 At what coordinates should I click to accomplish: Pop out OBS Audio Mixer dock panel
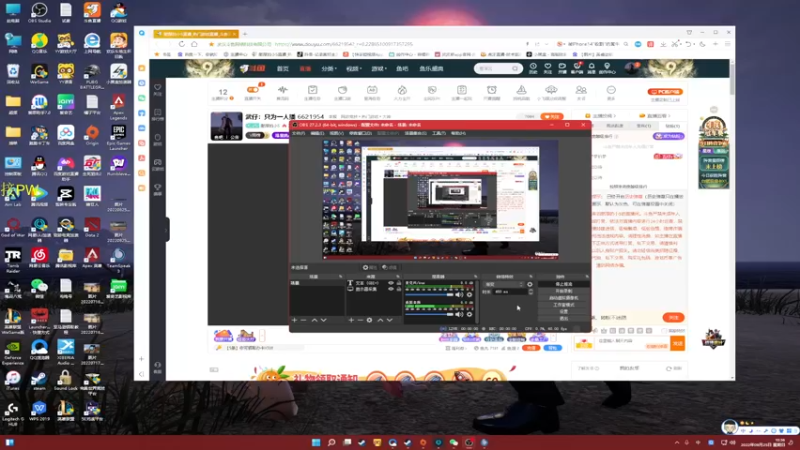(x=476, y=277)
